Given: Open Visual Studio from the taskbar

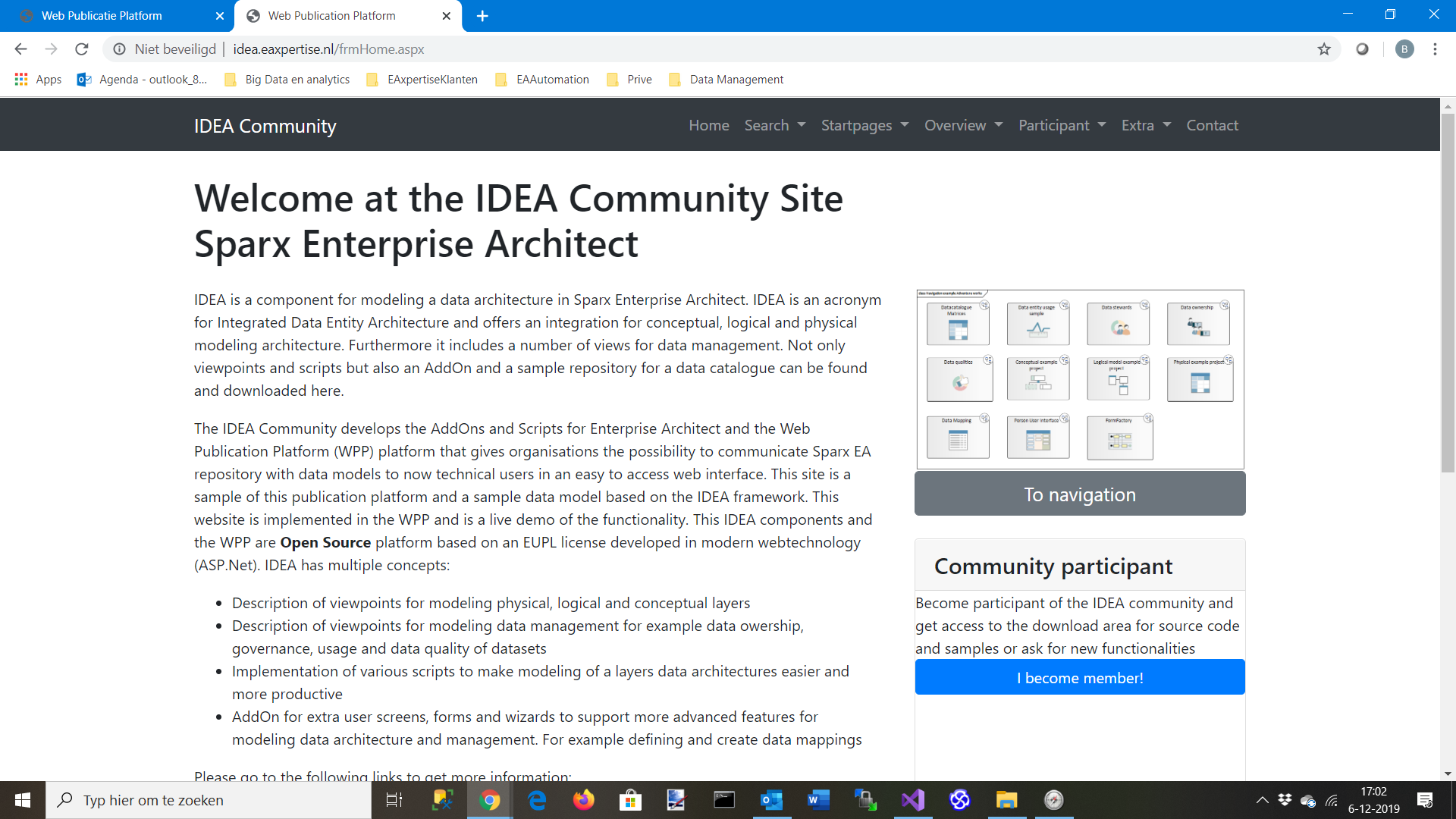Looking at the screenshot, I should coord(913,800).
